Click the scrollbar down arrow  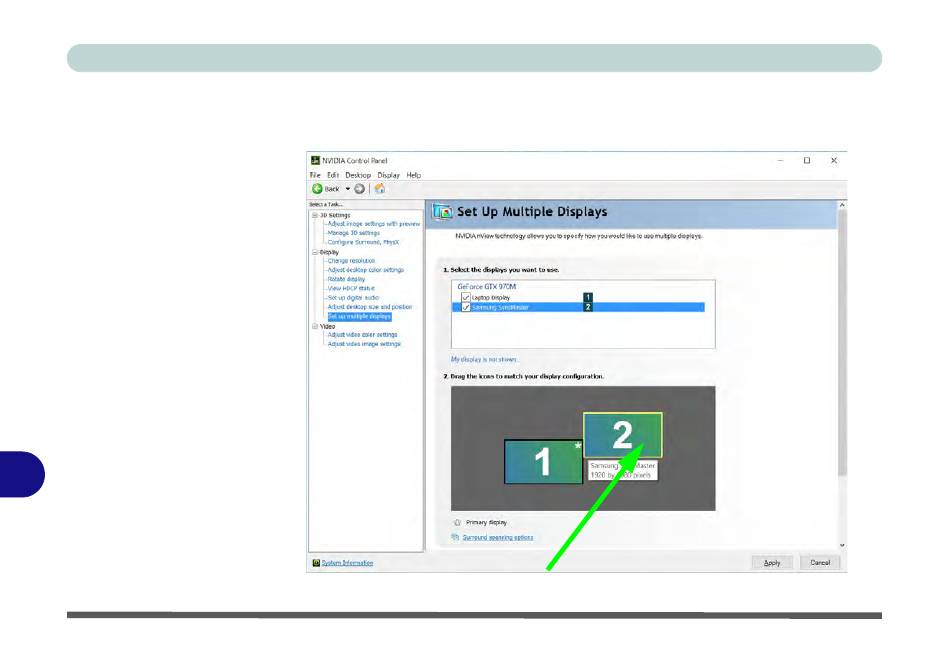pyautogui.click(x=842, y=545)
